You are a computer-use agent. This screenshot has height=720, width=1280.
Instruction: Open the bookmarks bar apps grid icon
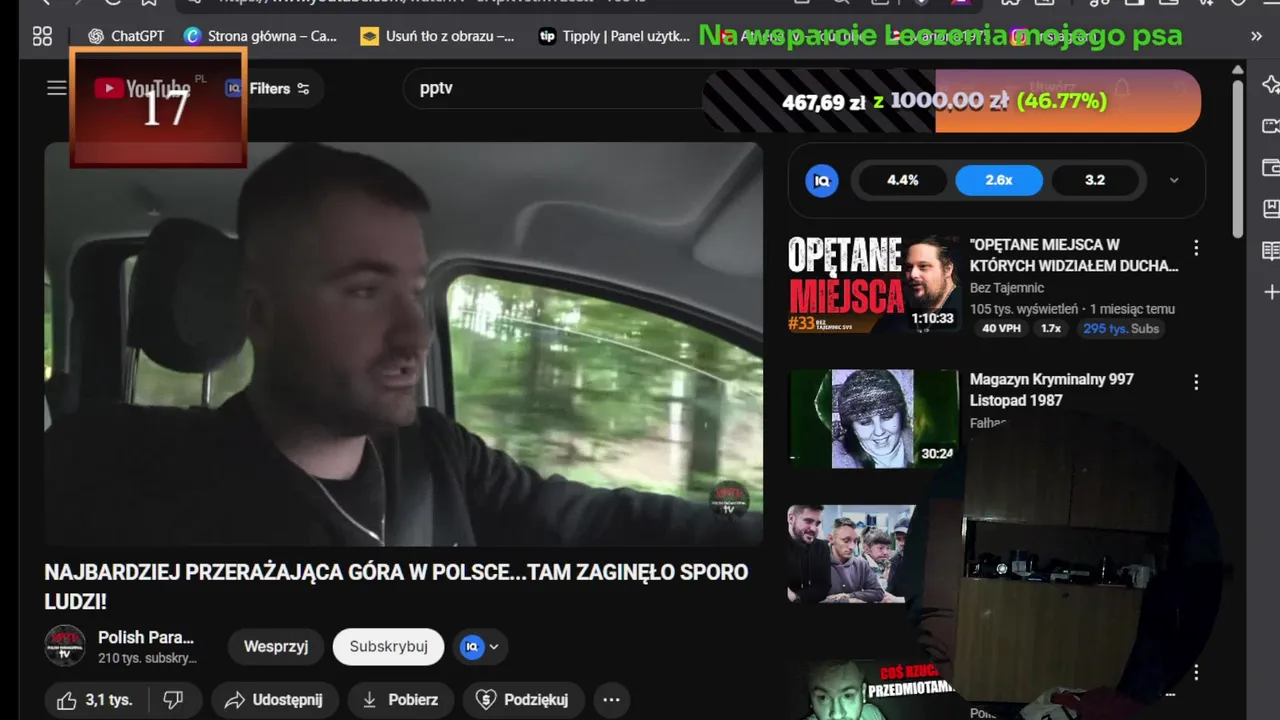[42, 36]
